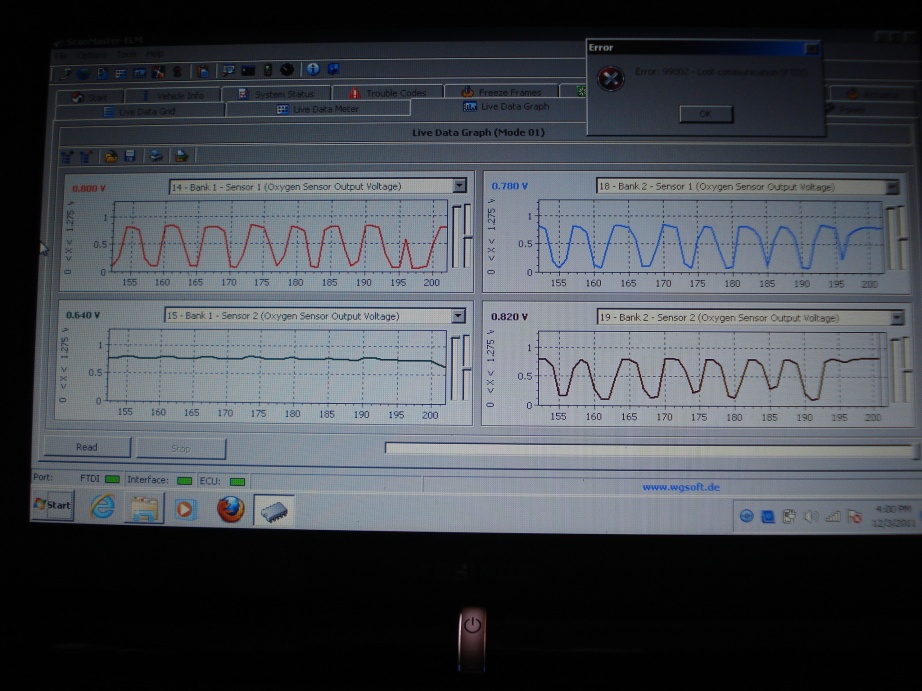
Task: Click the save floppy disk icon in graph toolbar
Action: pyautogui.click(x=130, y=156)
